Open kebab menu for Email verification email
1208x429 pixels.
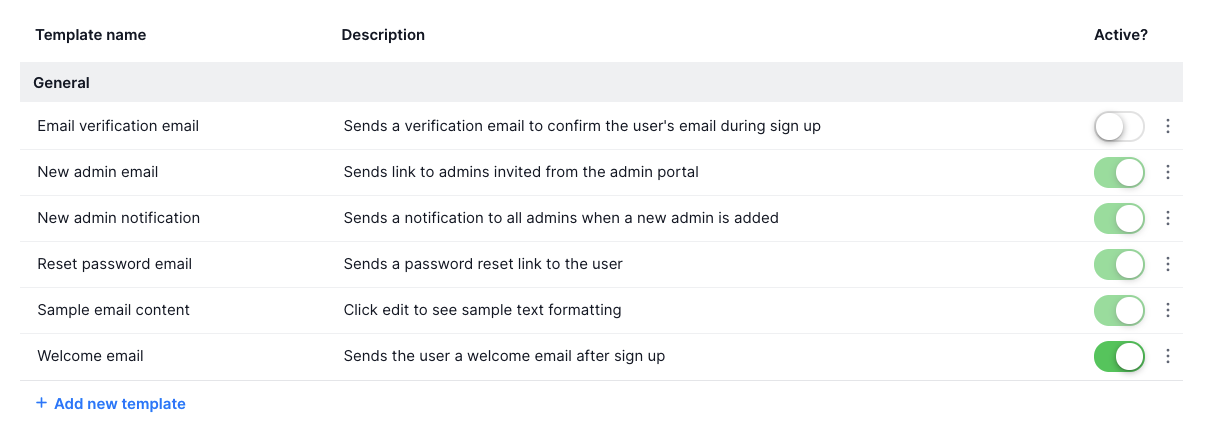(1167, 127)
